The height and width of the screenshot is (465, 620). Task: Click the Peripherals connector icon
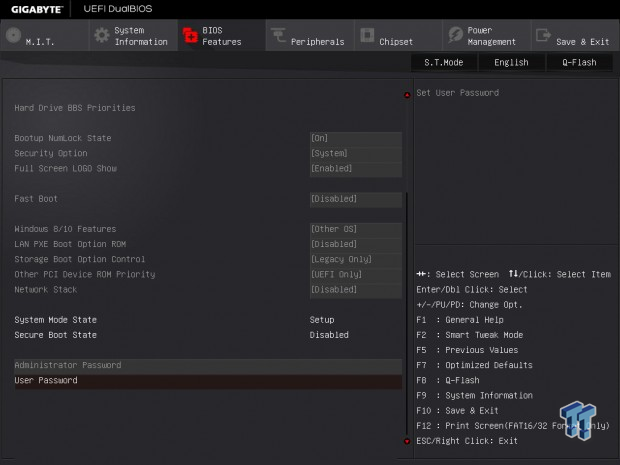coord(278,35)
